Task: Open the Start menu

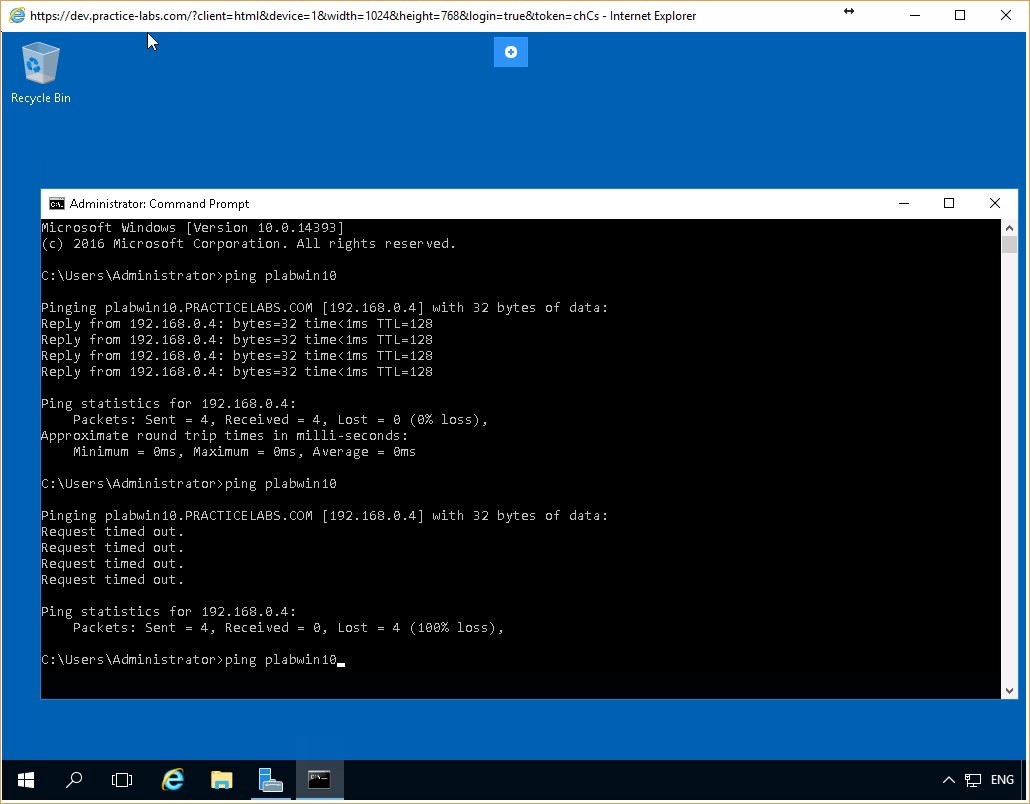Action: pos(24,779)
